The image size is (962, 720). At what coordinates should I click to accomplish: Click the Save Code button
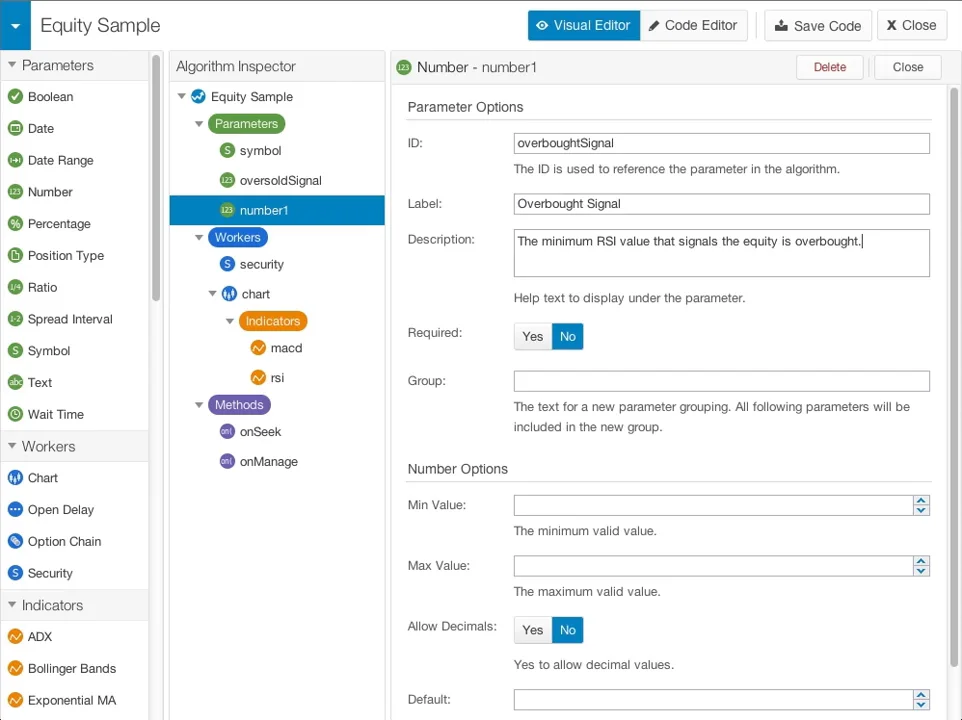818,26
